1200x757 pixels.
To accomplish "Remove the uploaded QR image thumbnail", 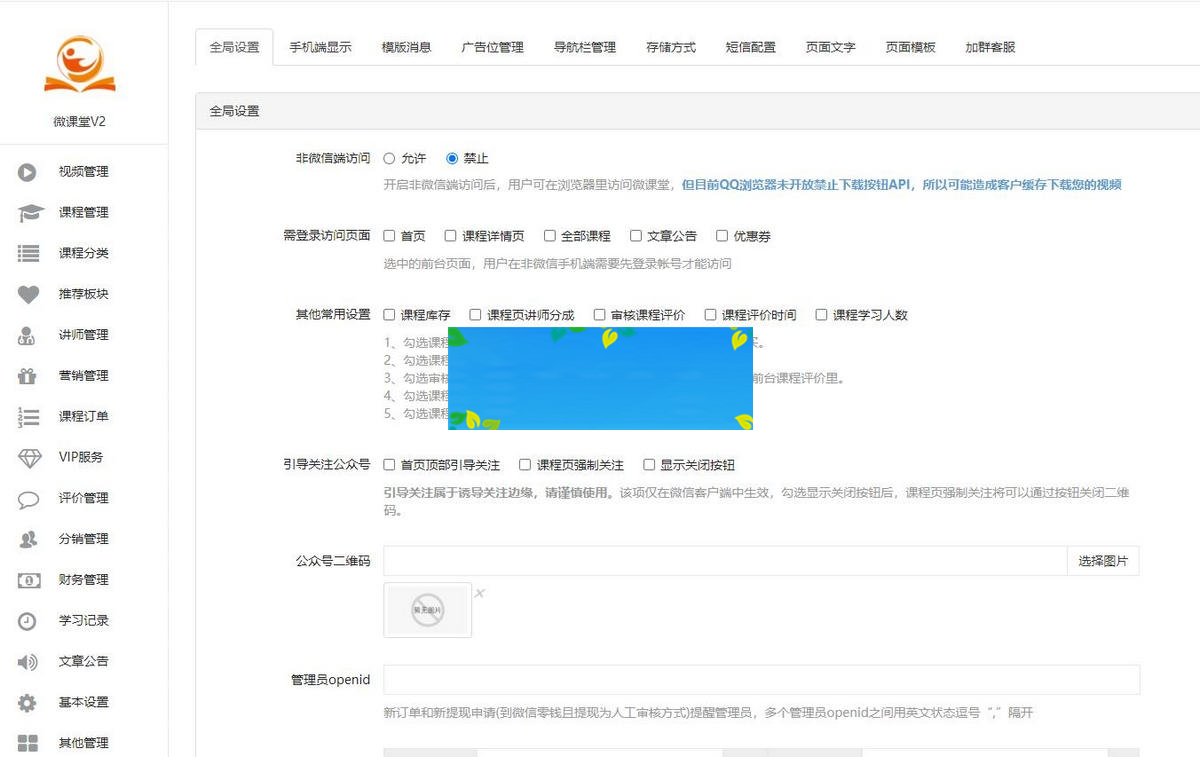I will (x=479, y=592).
